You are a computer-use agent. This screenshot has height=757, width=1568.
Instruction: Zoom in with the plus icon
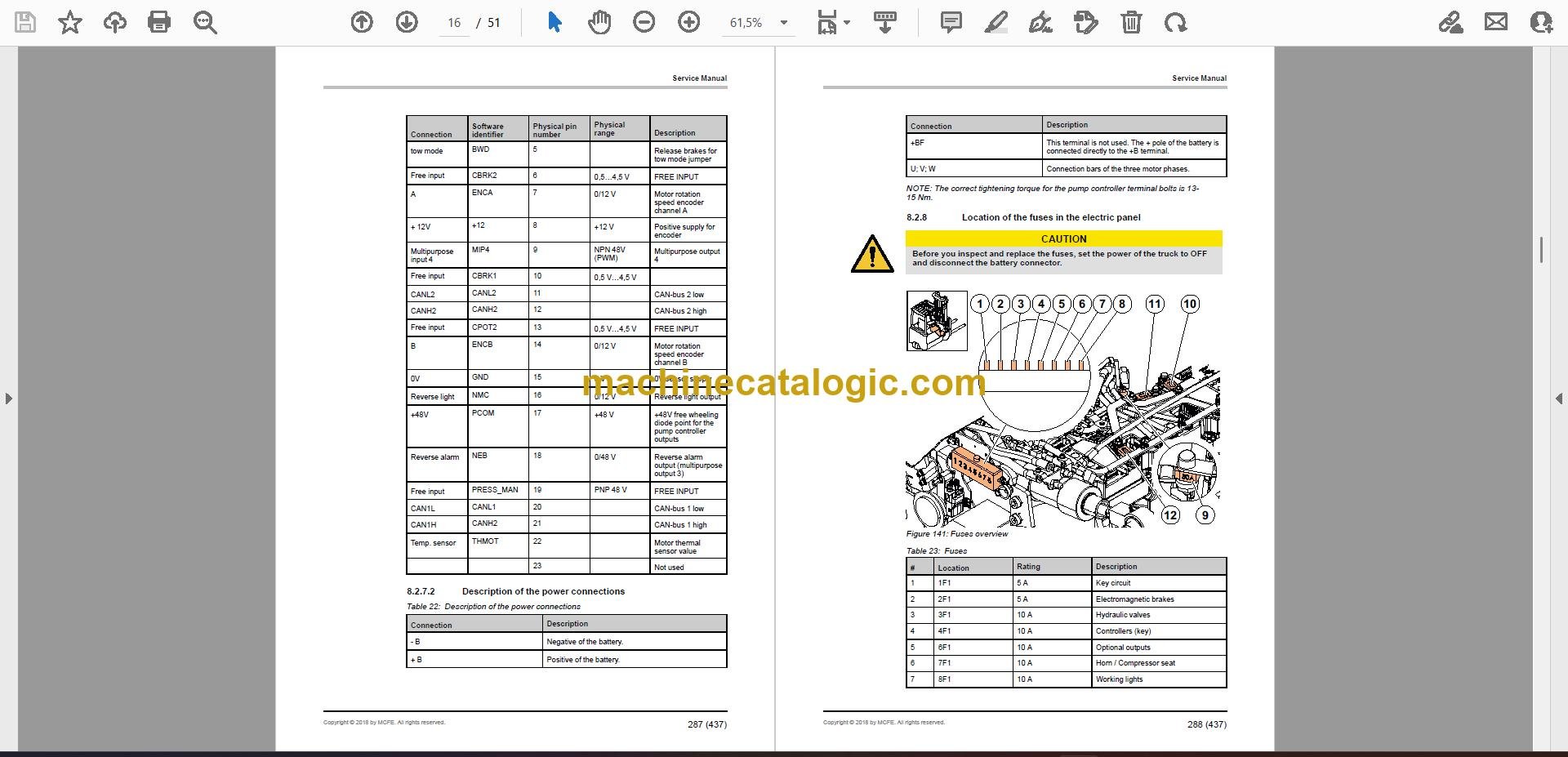point(689,22)
